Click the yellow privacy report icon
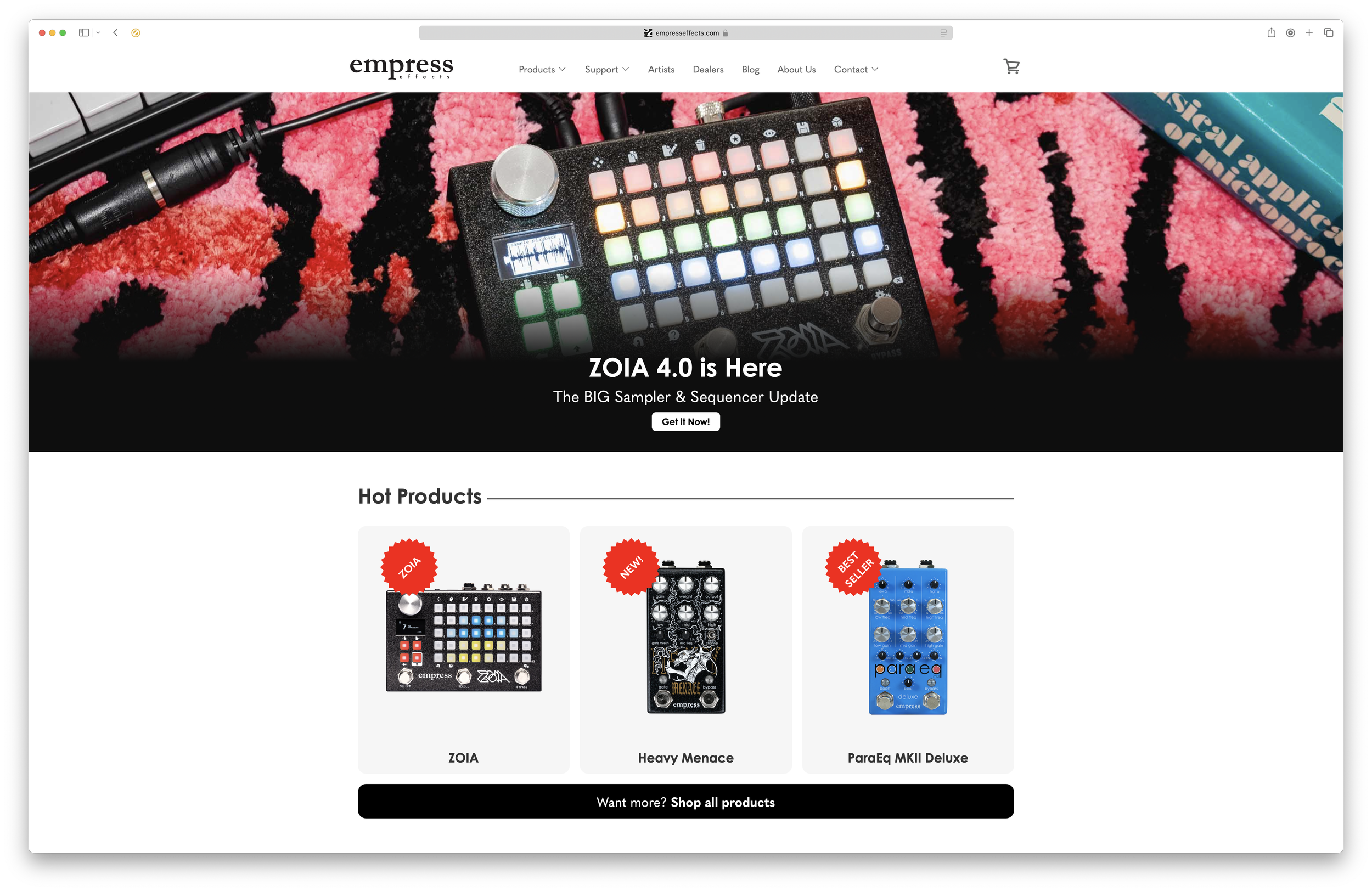Image resolution: width=1372 pixels, height=891 pixels. tap(136, 33)
